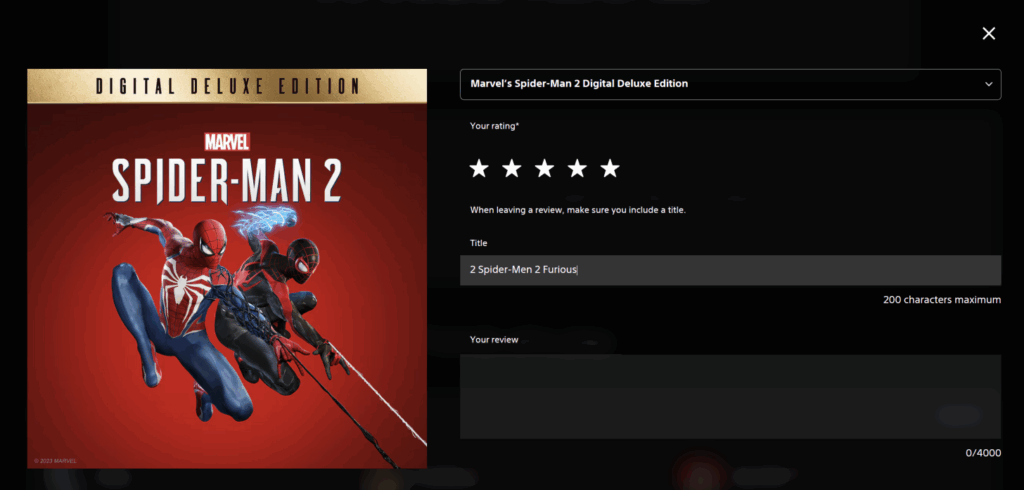Choose the fourth rating star
1024x490 pixels.
(577, 169)
